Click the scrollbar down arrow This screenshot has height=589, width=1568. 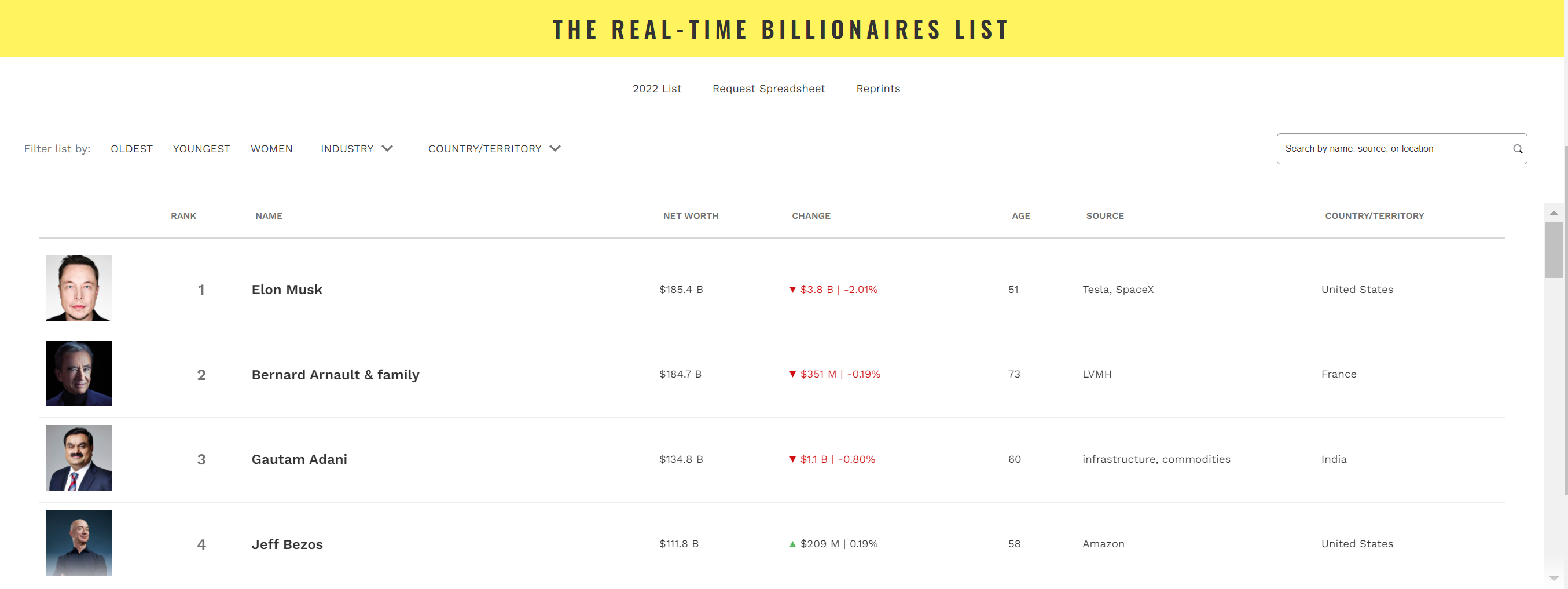1554,578
